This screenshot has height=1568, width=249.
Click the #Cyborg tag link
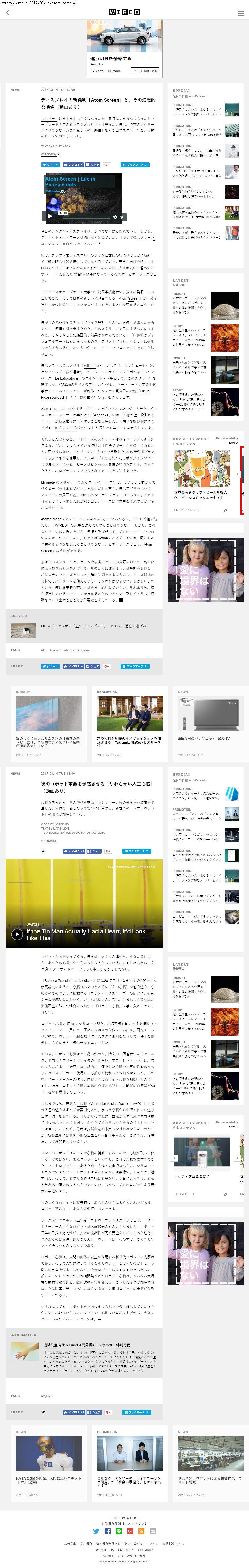click(47, 1396)
